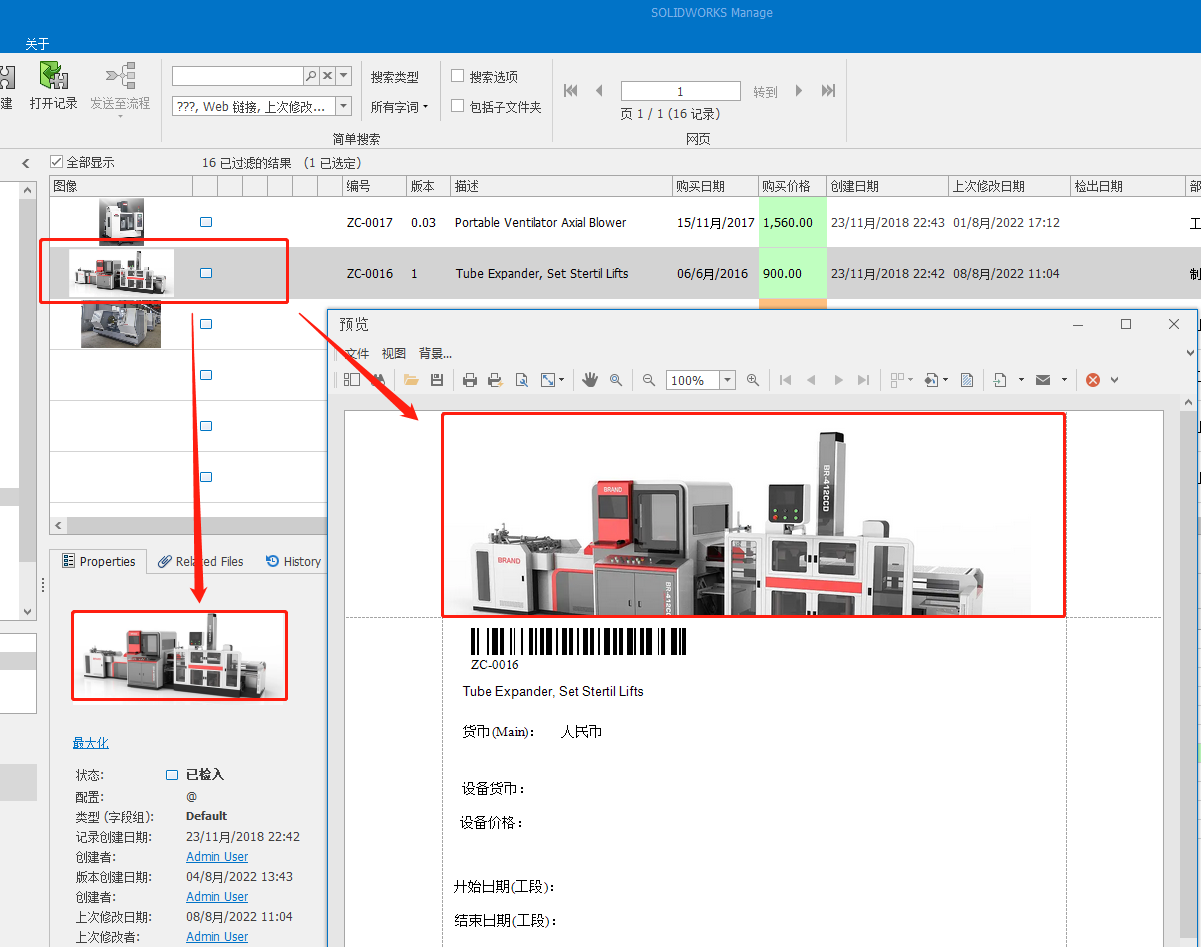Open the 文件 menu in preview window

pyautogui.click(x=357, y=353)
